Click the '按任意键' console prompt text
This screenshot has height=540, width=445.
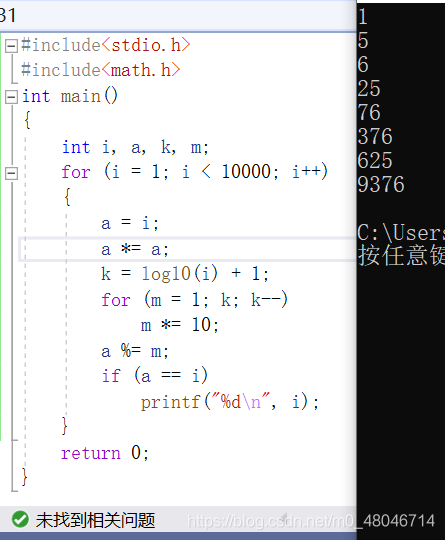(x=401, y=255)
